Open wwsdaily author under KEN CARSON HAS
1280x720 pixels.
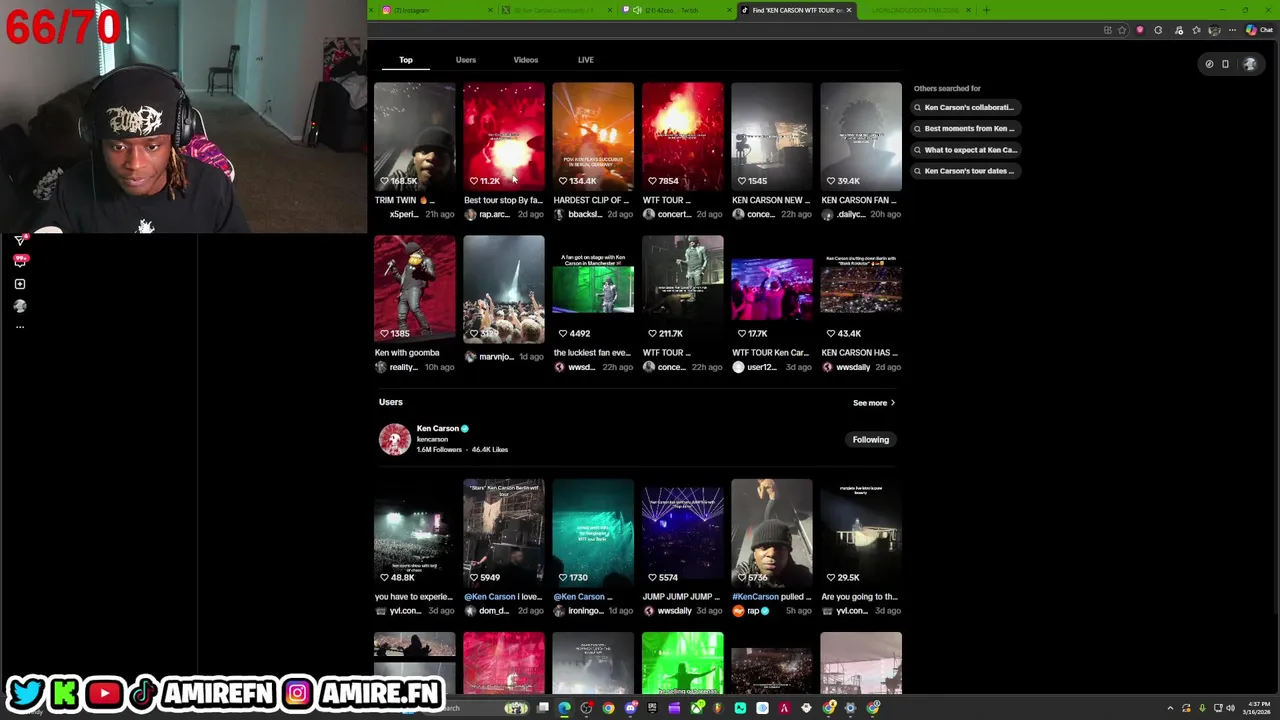[x=853, y=367]
